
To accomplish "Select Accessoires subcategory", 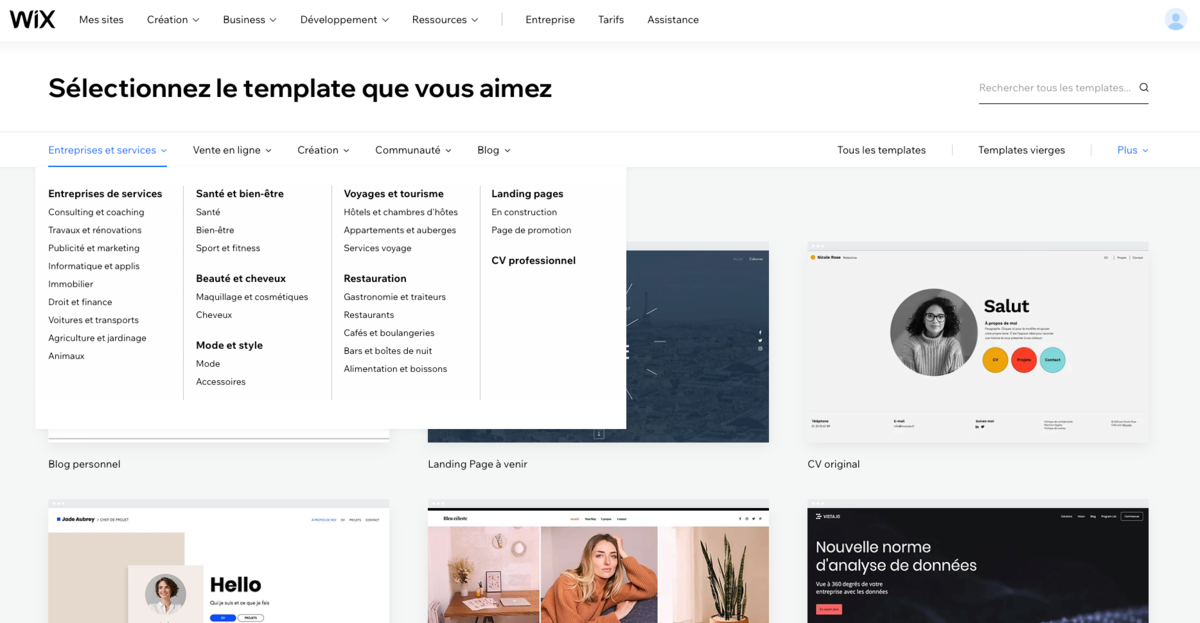I will click(x=221, y=382).
